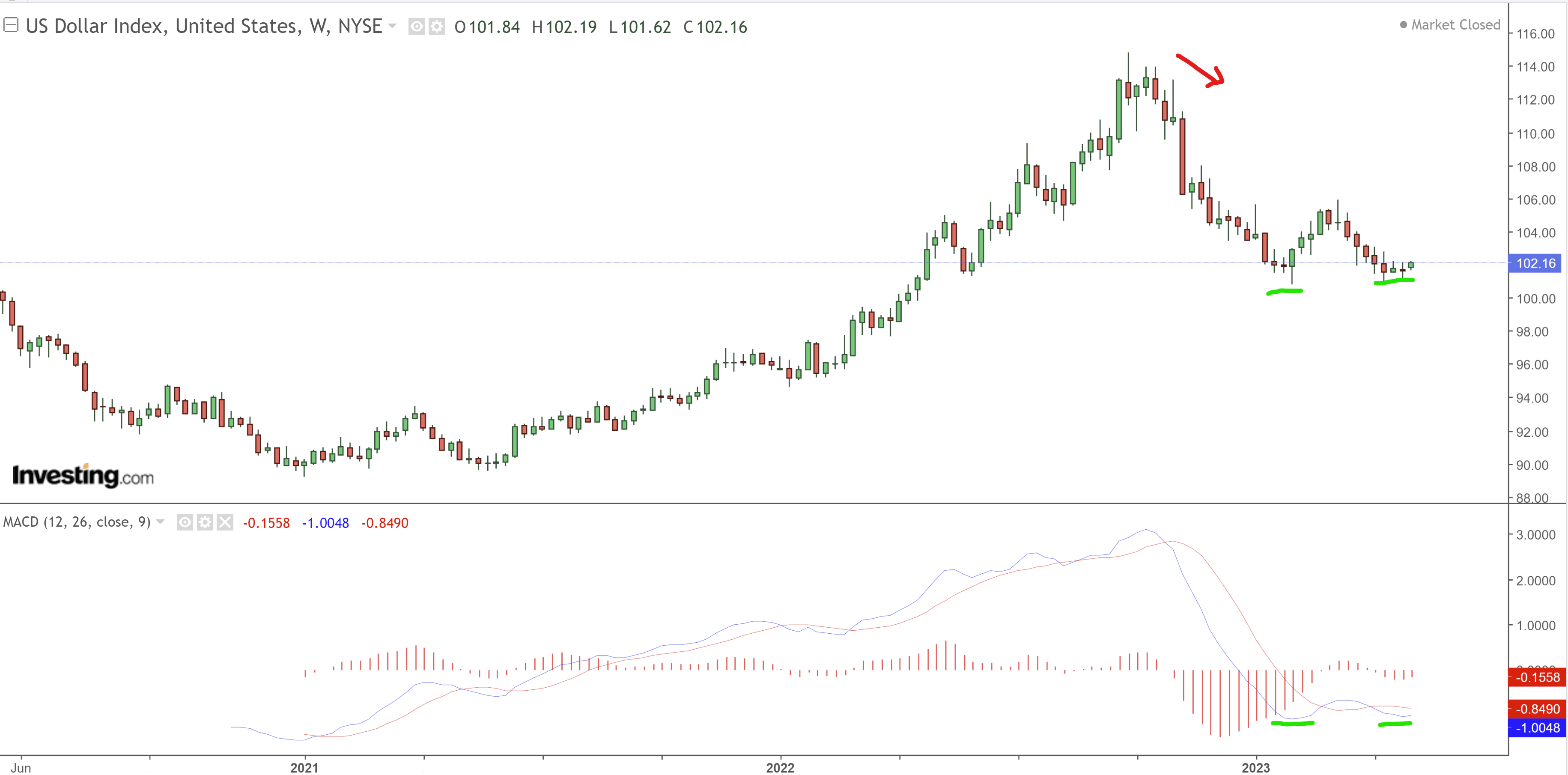The image size is (1568, 775).
Task: Open the US Dollar Index symbol dropdown arrow
Action: [392, 26]
